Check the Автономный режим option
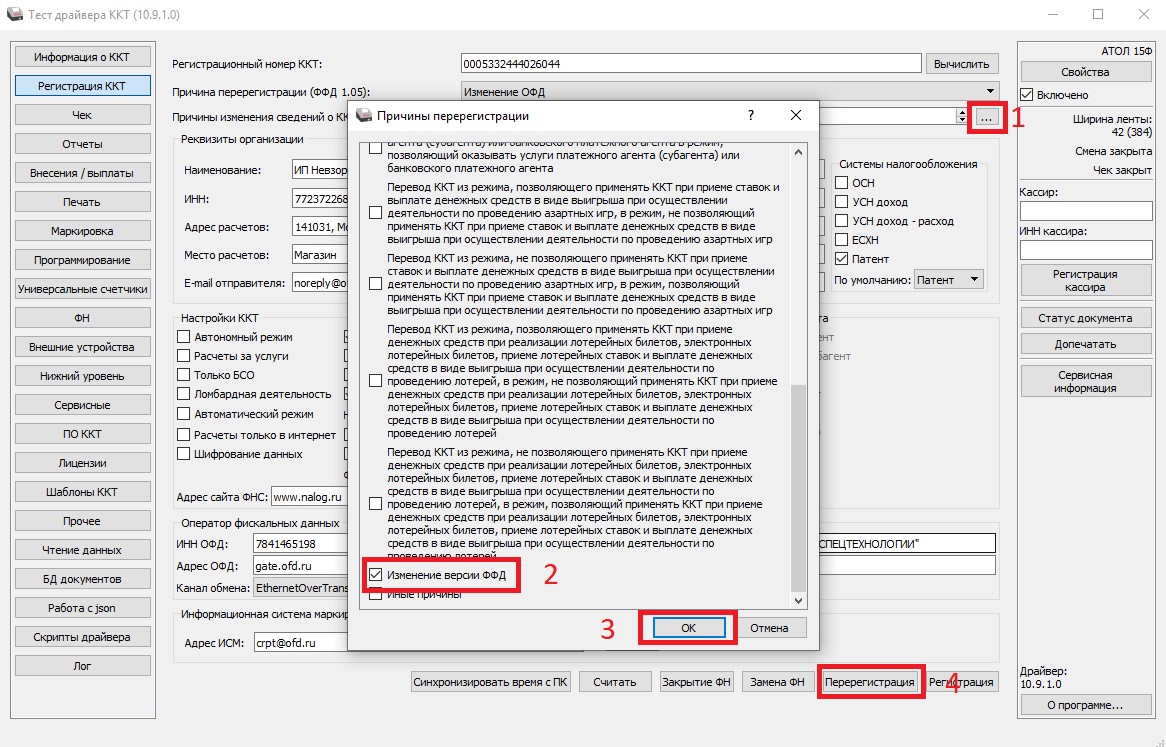1166x747 pixels. pos(183,337)
